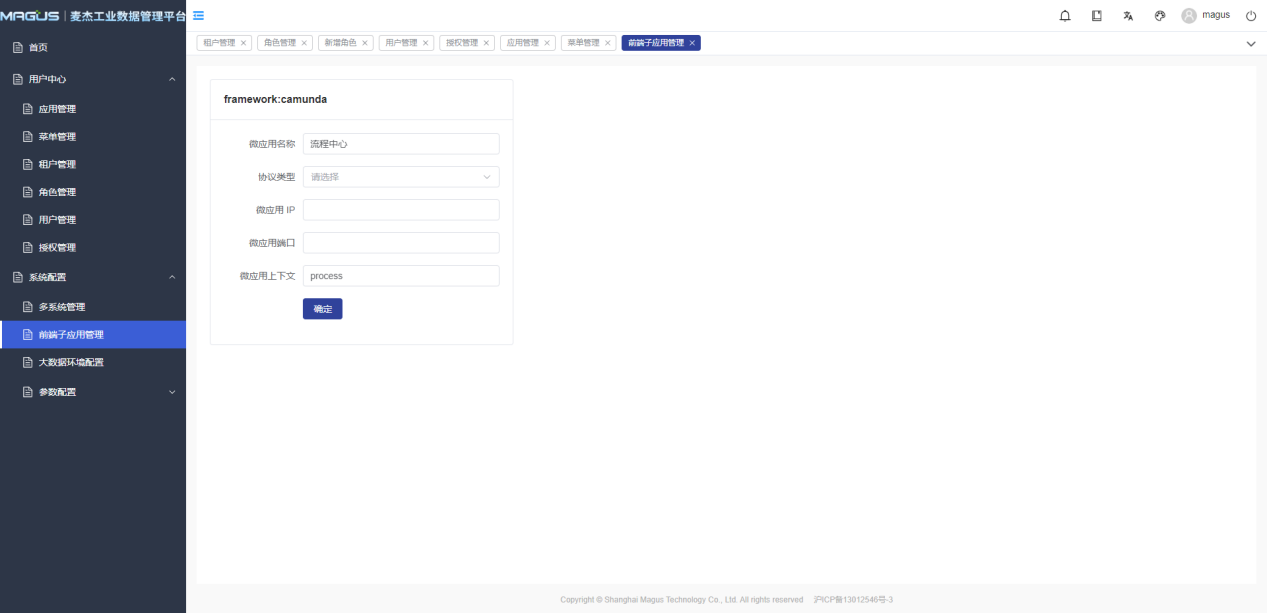This screenshot has width=1267, height=613.
Task: Open notifications via the bell icon
Action: (1065, 16)
